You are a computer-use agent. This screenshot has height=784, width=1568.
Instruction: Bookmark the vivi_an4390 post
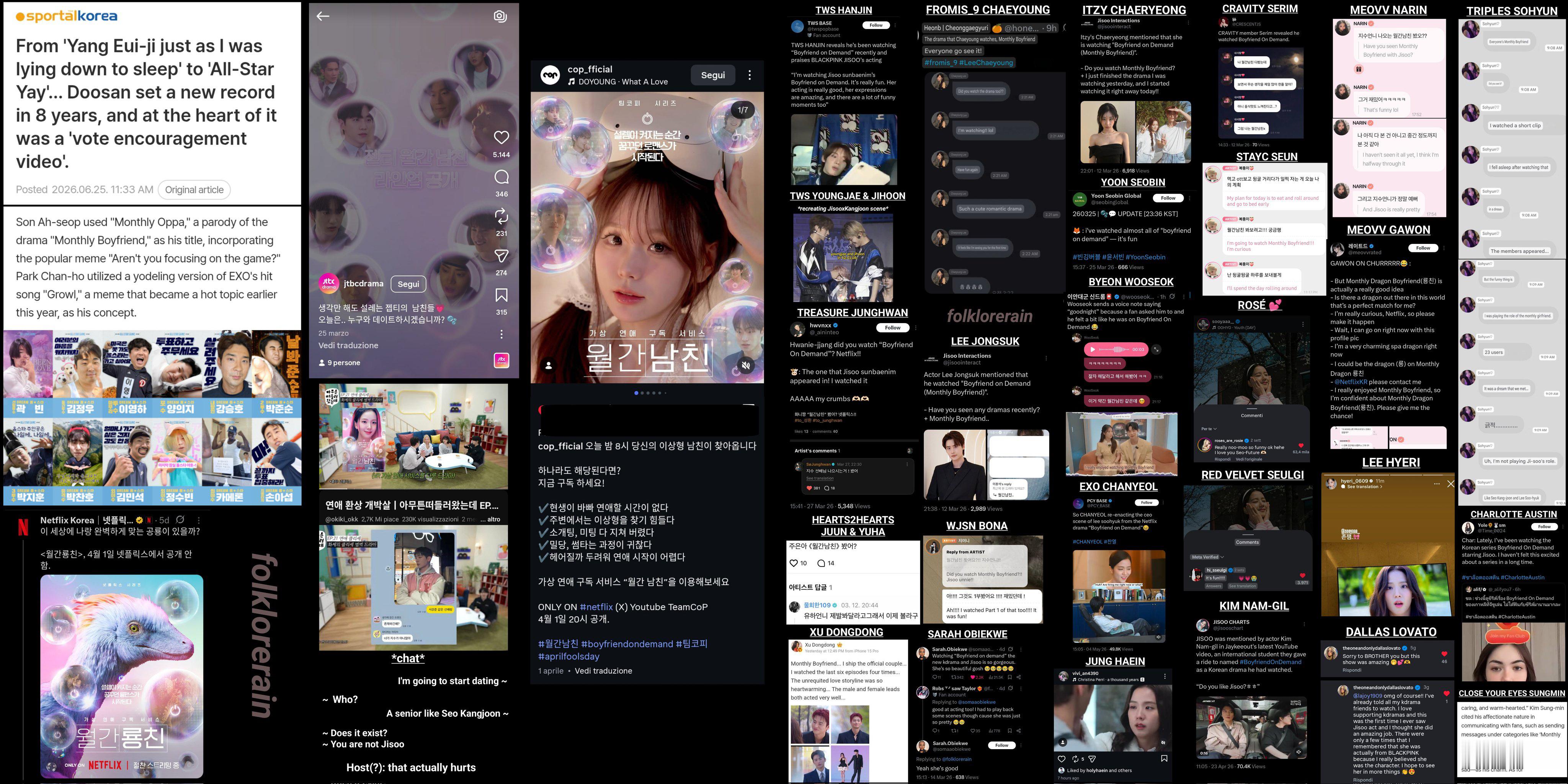coord(1164,758)
